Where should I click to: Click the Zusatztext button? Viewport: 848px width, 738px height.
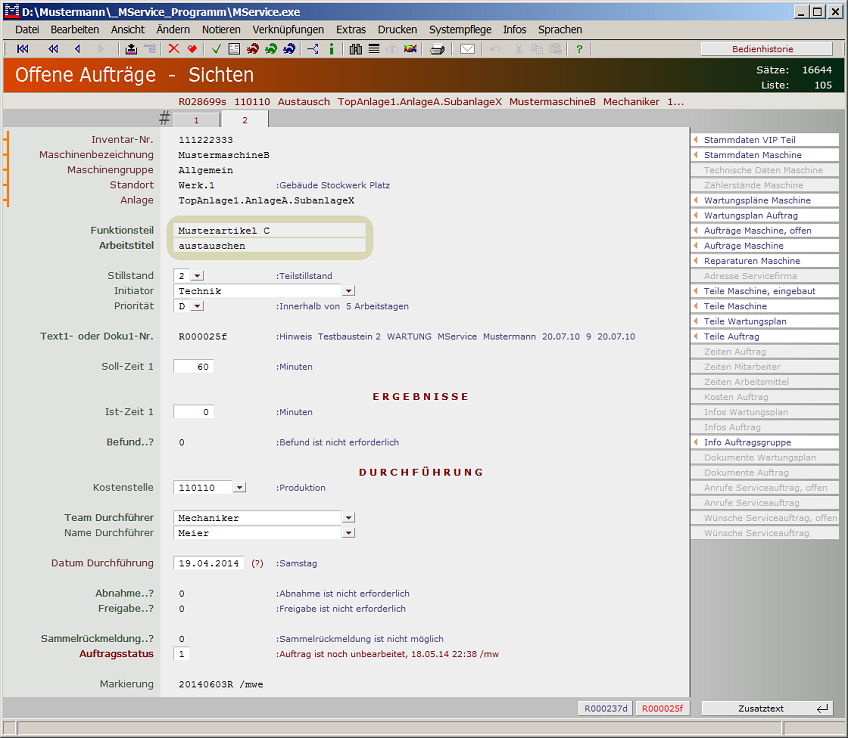click(768, 708)
